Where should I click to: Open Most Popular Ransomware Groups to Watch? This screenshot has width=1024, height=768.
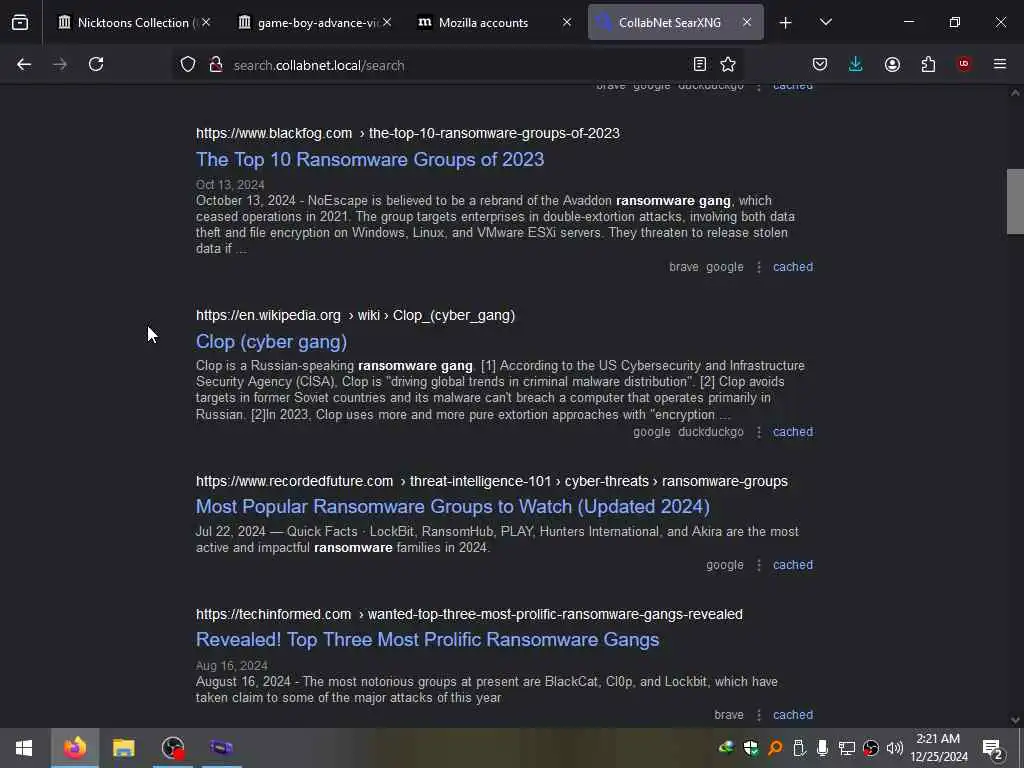(453, 507)
